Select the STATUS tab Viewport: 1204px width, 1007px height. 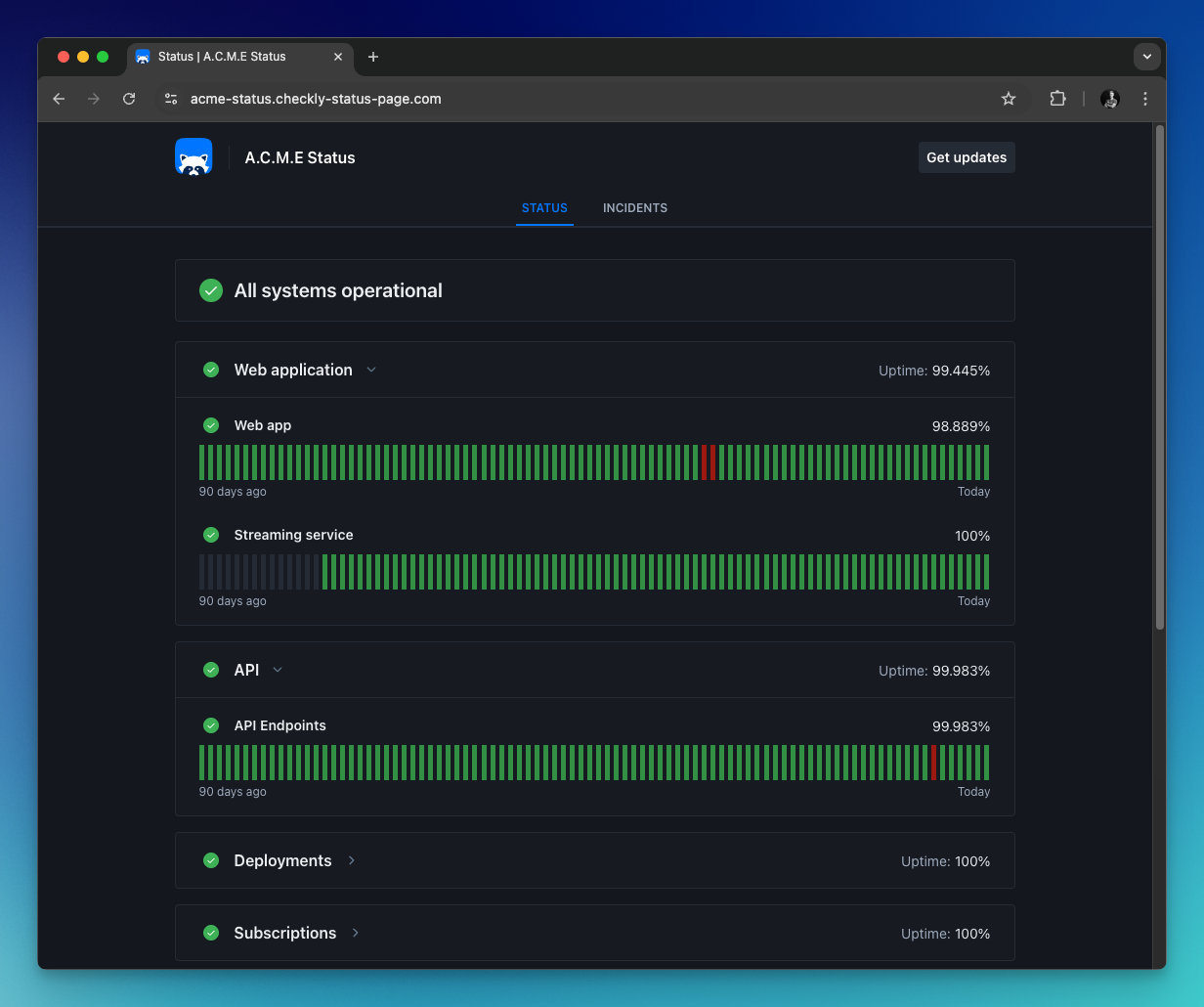544,208
